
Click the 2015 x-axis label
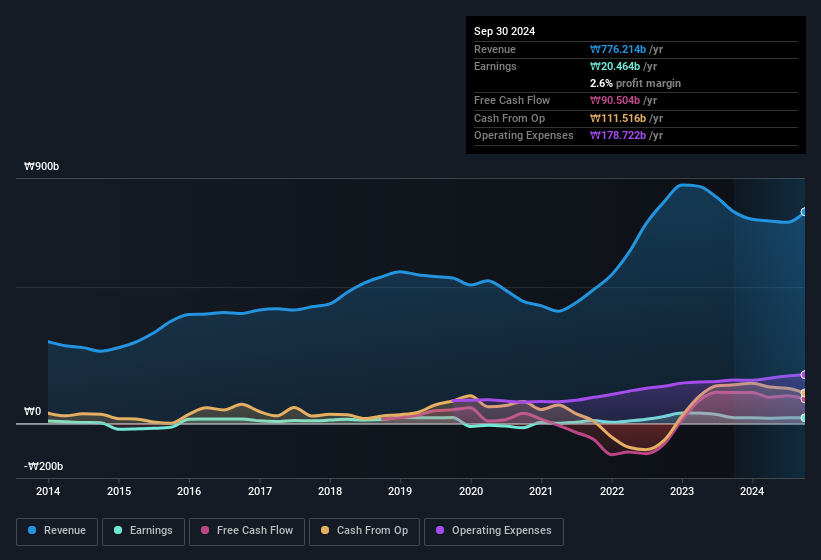point(119,491)
